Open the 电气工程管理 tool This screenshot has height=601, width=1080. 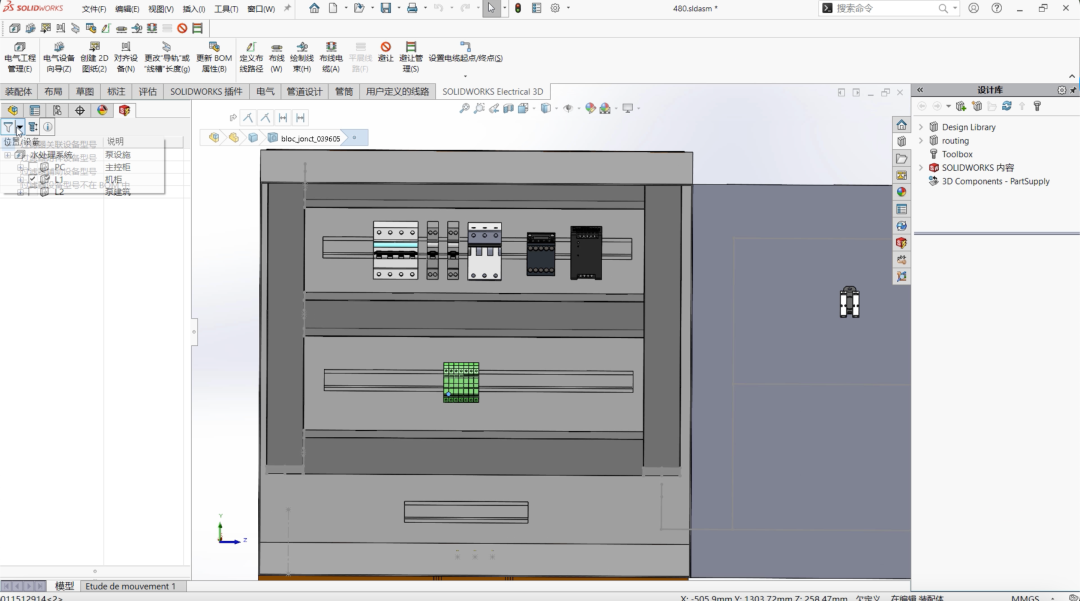20,58
